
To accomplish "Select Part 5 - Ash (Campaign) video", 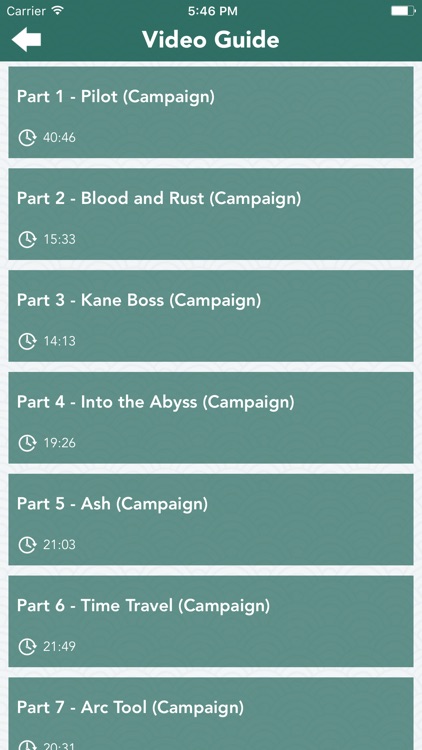I will (211, 519).
